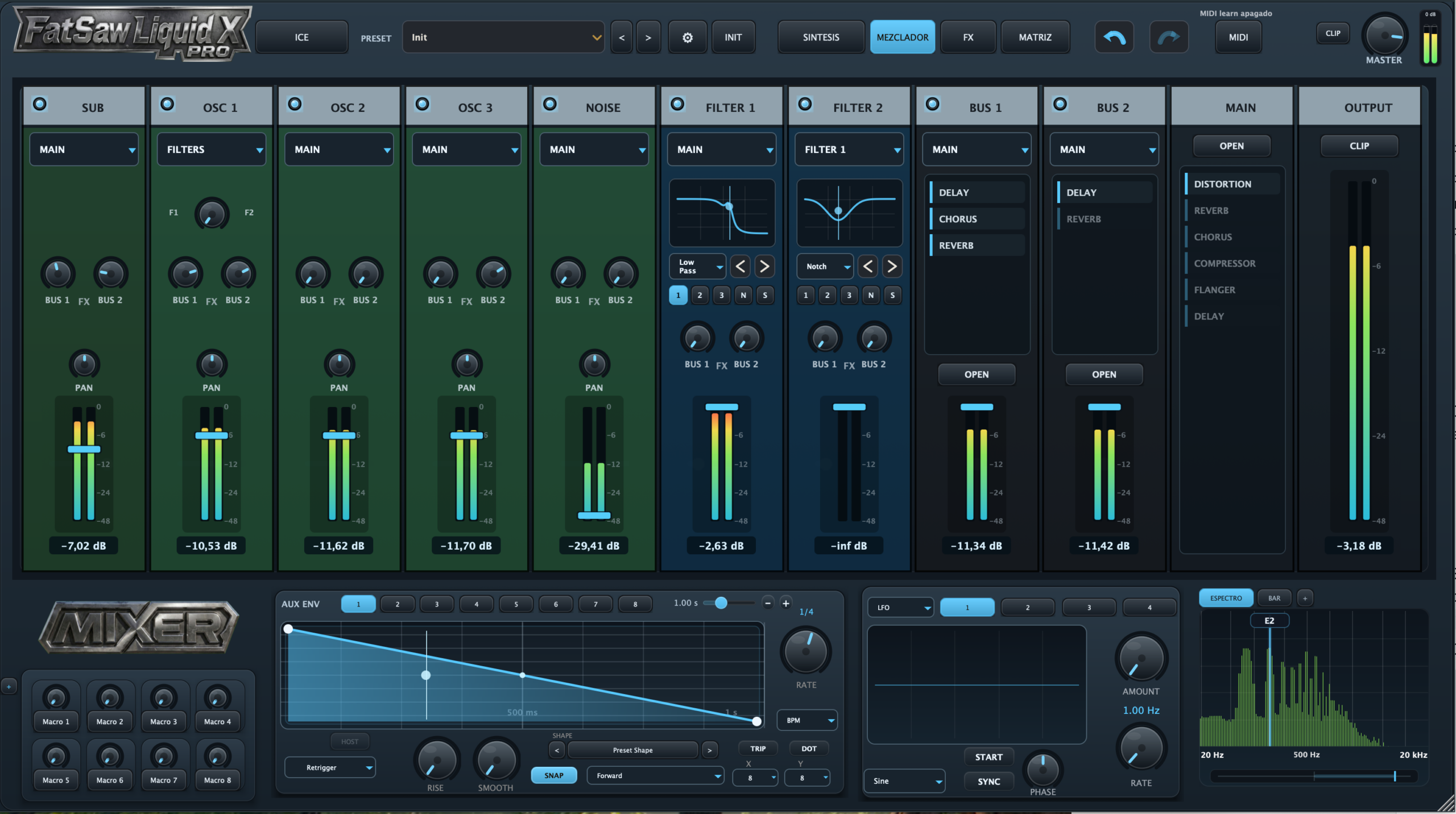
Task: Toggle the OSC 2 channel power button
Action: 295,104
